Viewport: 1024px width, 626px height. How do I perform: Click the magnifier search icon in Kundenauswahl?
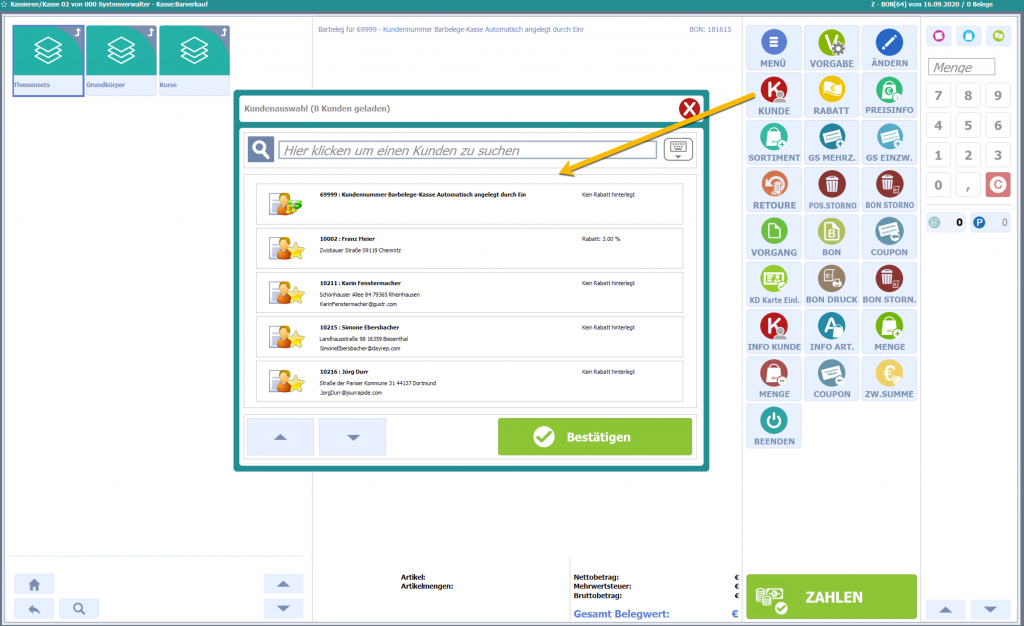(261, 150)
